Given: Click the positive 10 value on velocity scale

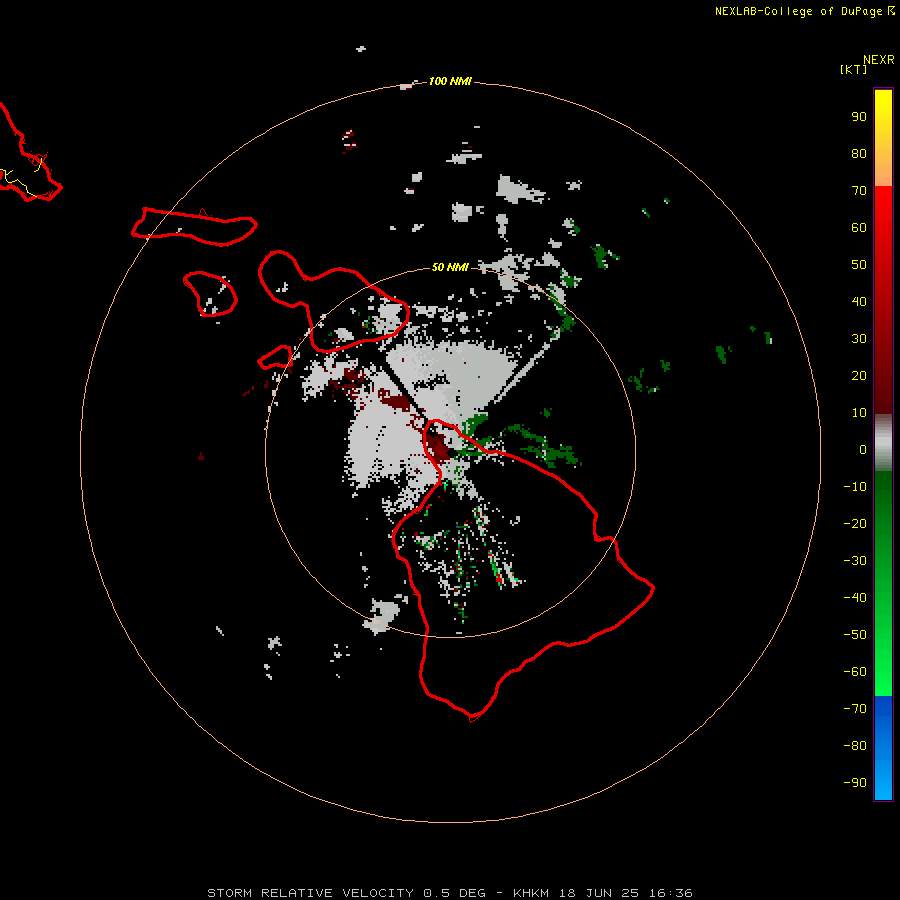Looking at the screenshot, I should [859, 413].
